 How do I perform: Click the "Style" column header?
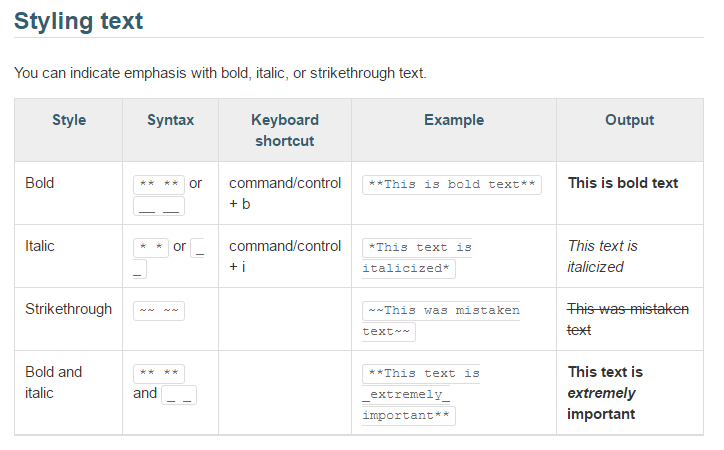(69, 120)
